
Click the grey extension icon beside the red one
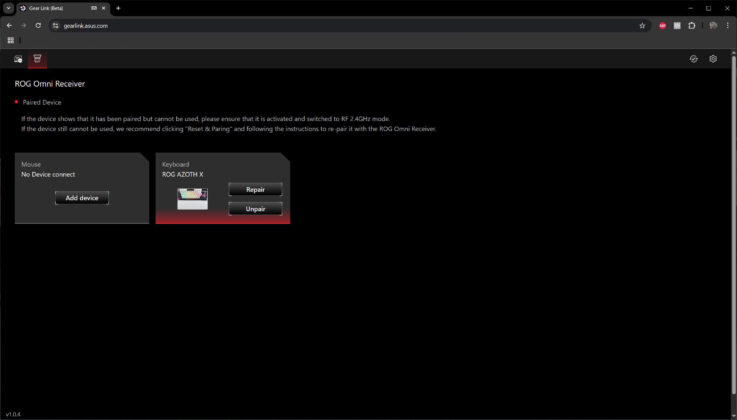[677, 26]
